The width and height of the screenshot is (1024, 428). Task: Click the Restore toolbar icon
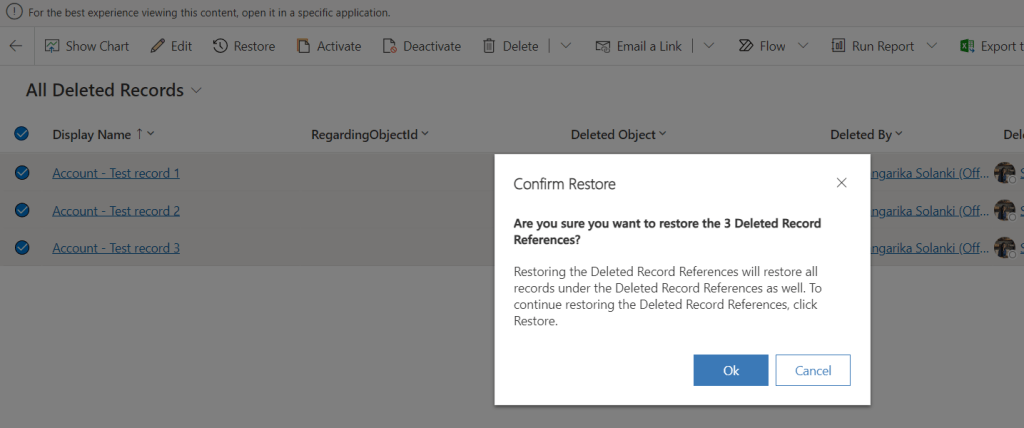point(220,46)
